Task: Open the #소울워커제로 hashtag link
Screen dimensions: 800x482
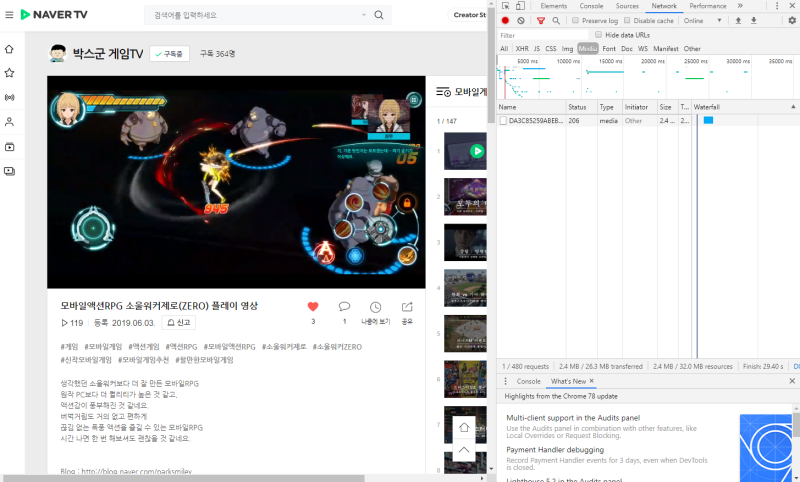Action: click(284, 346)
